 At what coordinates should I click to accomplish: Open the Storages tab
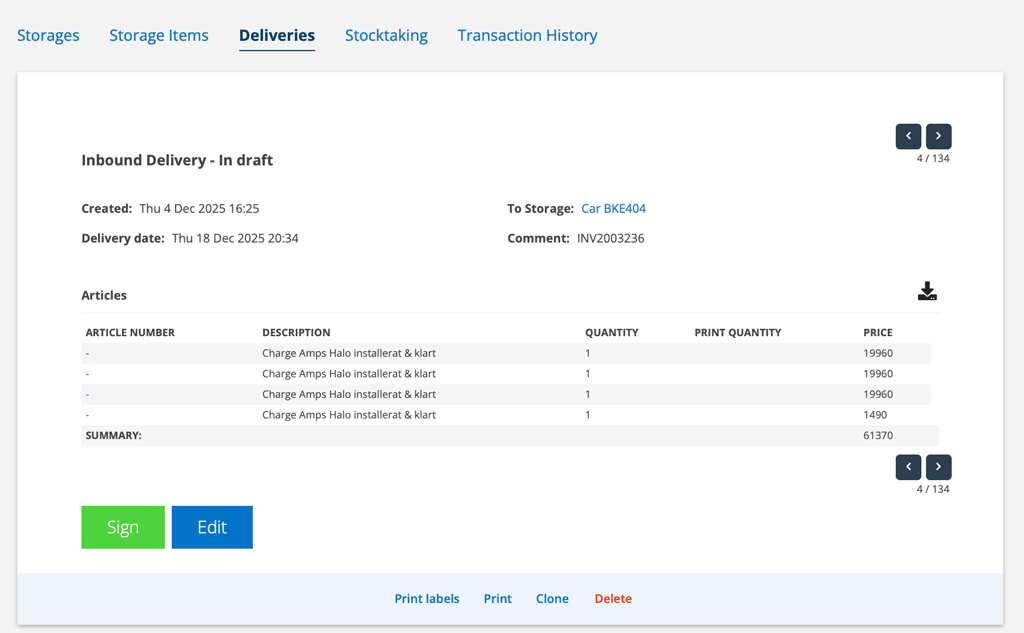pyautogui.click(x=48, y=35)
